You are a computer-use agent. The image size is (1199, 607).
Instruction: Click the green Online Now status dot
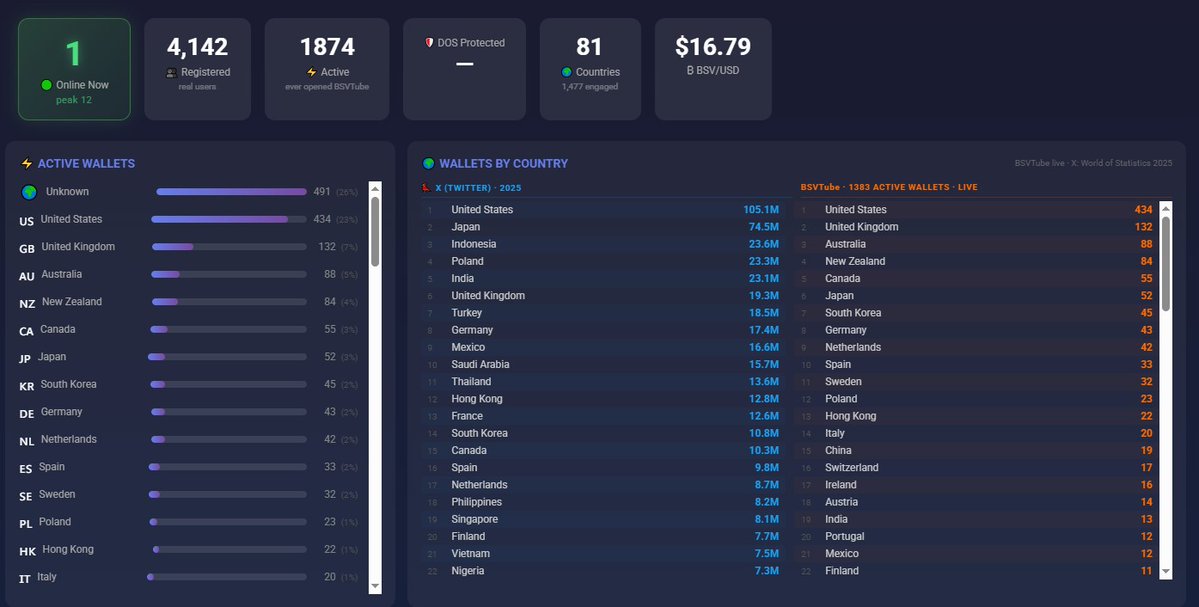(x=47, y=85)
